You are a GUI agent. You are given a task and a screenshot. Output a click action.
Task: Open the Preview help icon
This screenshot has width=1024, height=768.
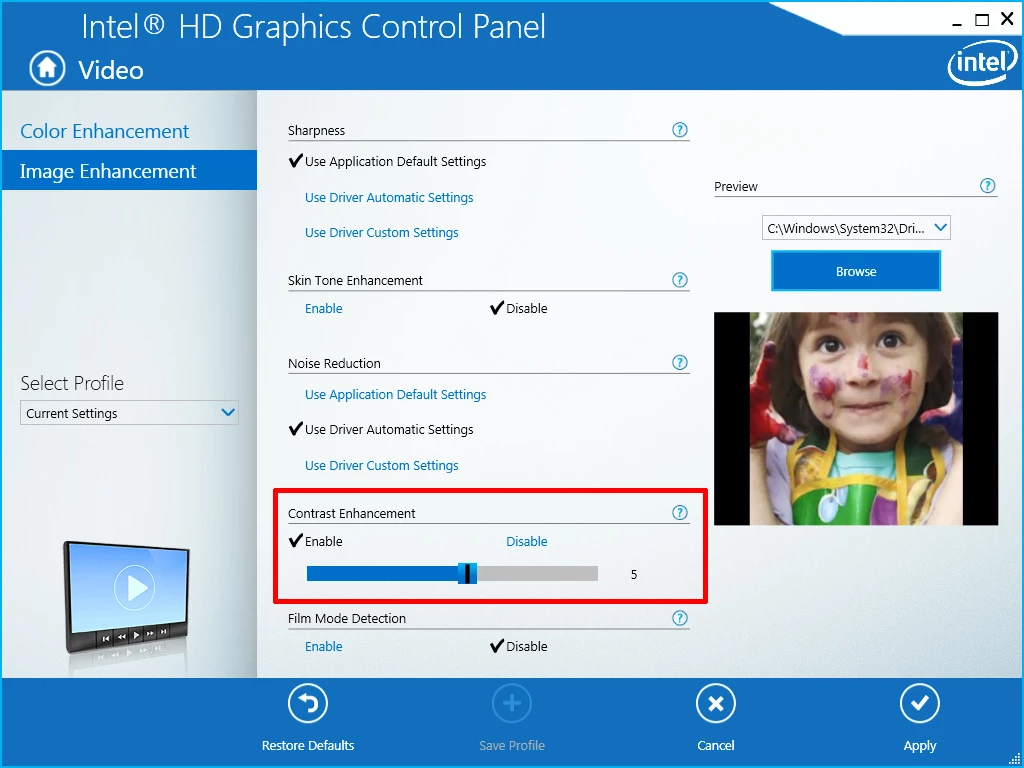(988, 185)
